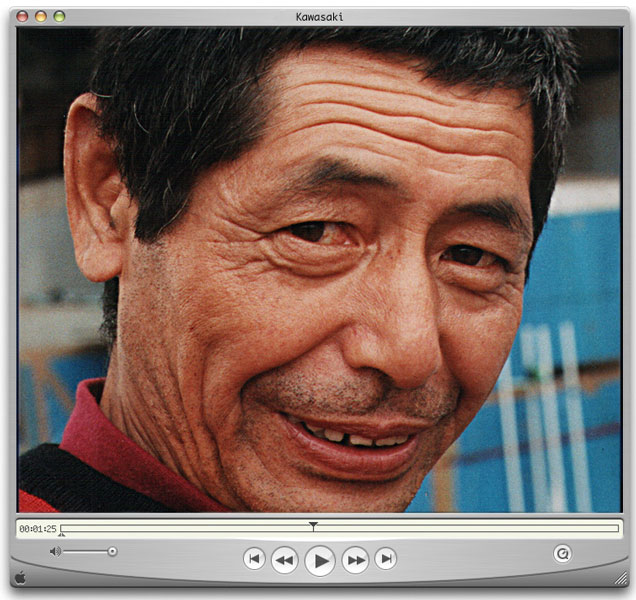Viewport: 636px width, 600px height.
Task: Mute audio with the speaker icon
Action: [55, 551]
